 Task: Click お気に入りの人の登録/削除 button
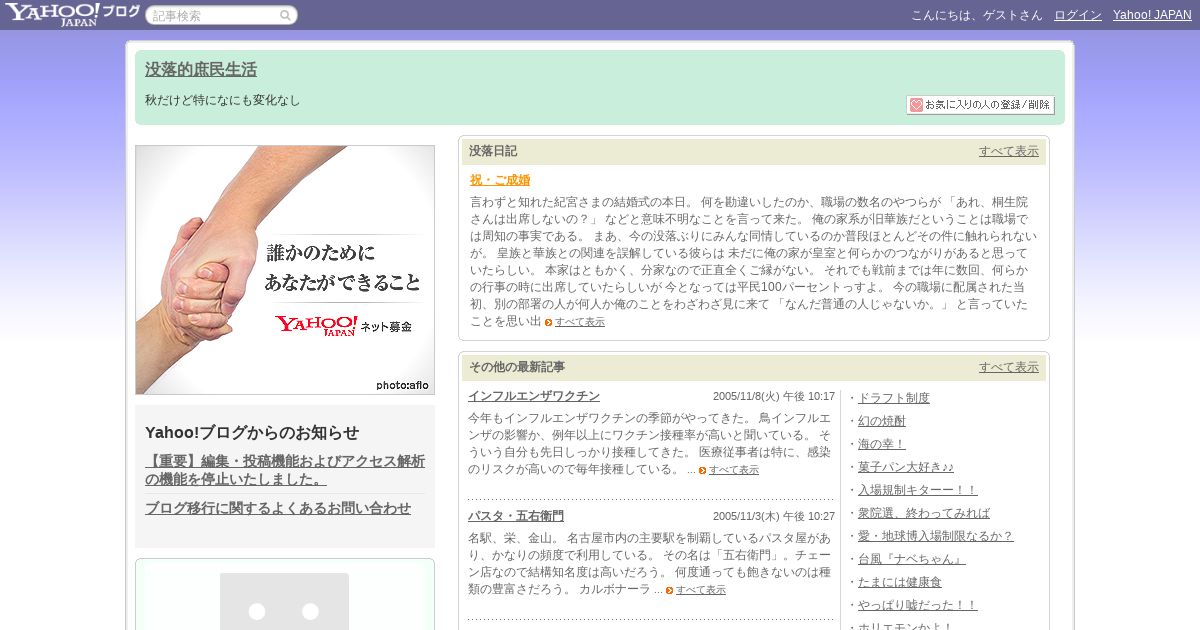[x=980, y=105]
